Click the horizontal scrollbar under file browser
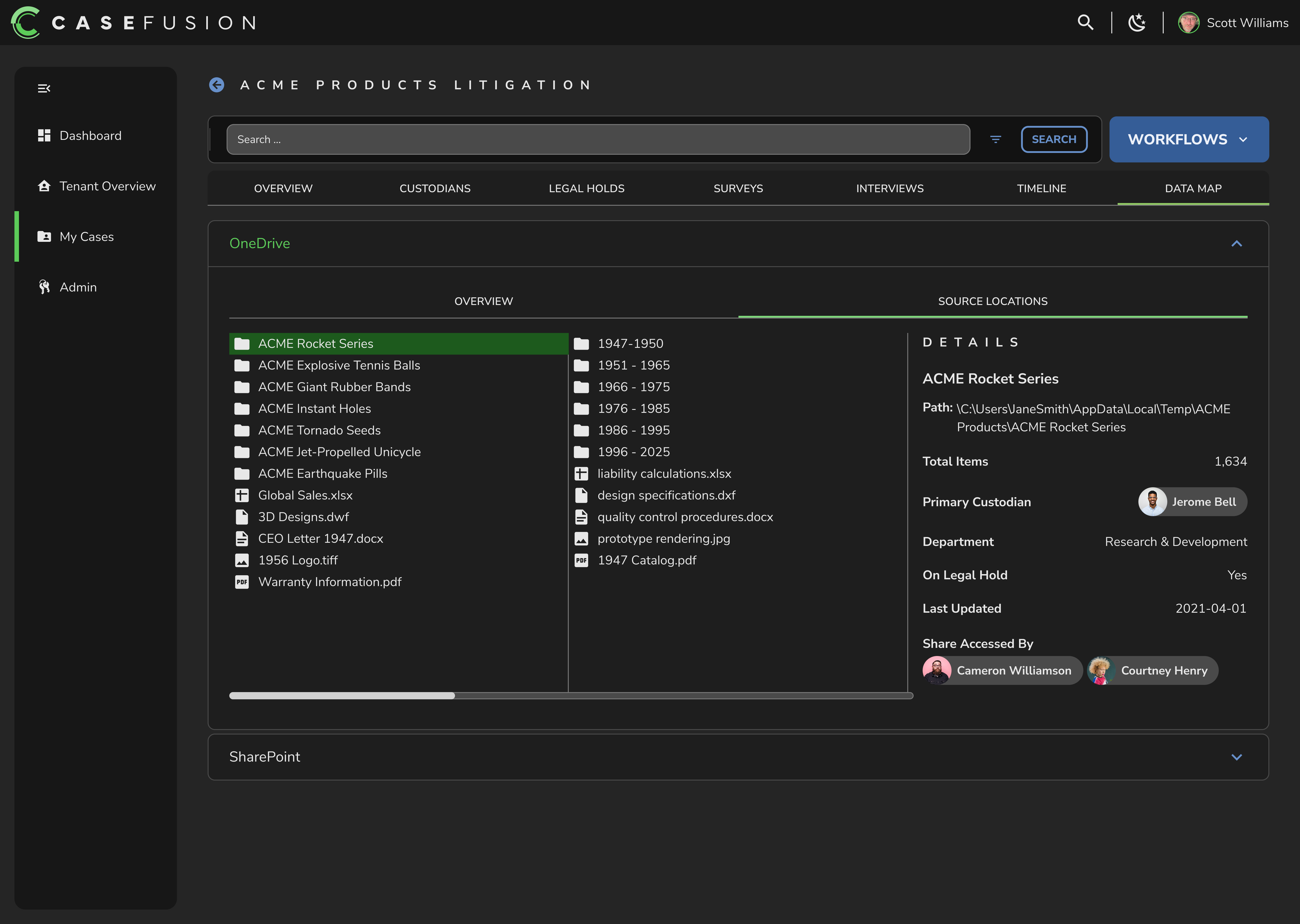Image resolution: width=1300 pixels, height=924 pixels. pyautogui.click(x=571, y=695)
